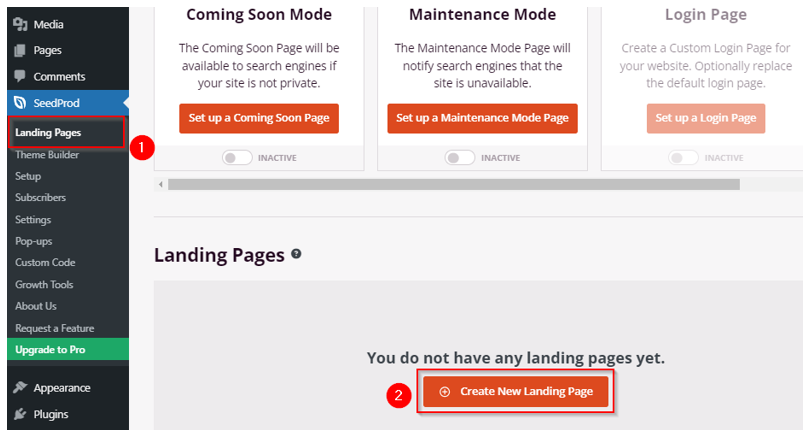Click INACTIVE label under Coming Soon Mode

tap(277, 158)
